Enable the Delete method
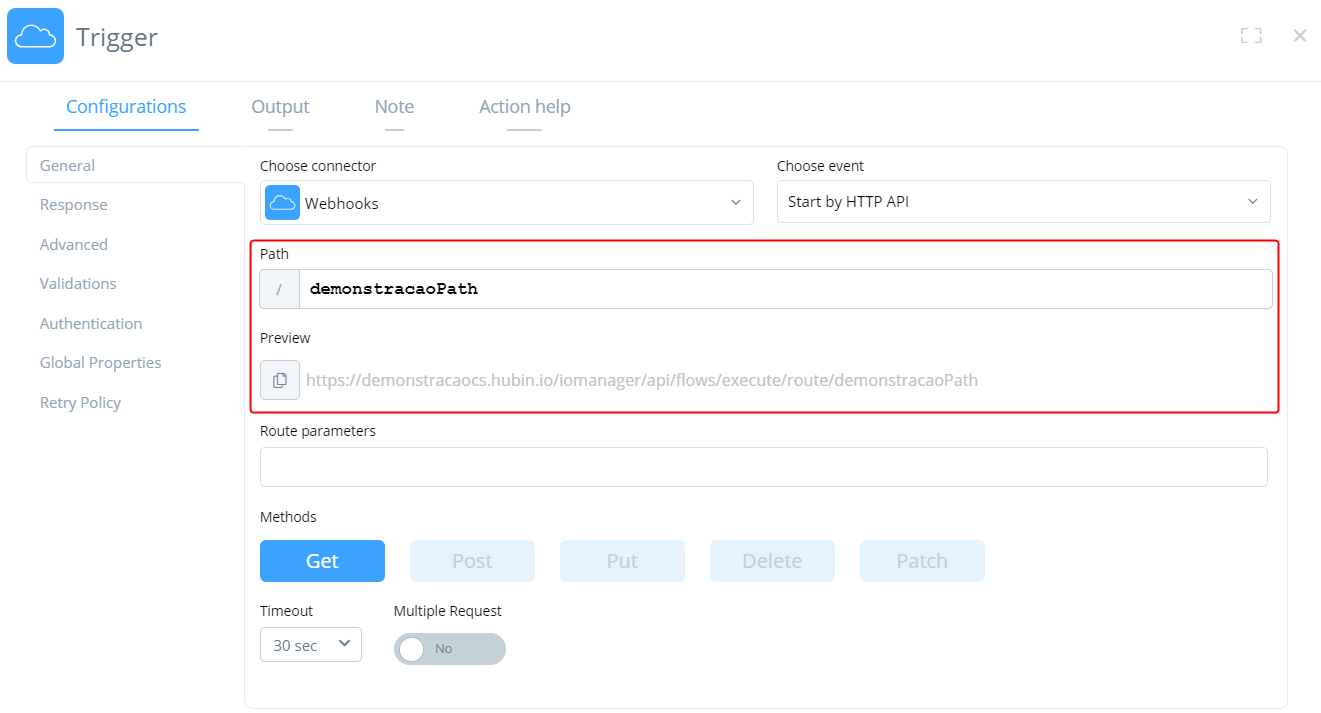This screenshot has height=713, width=1321. 772,560
